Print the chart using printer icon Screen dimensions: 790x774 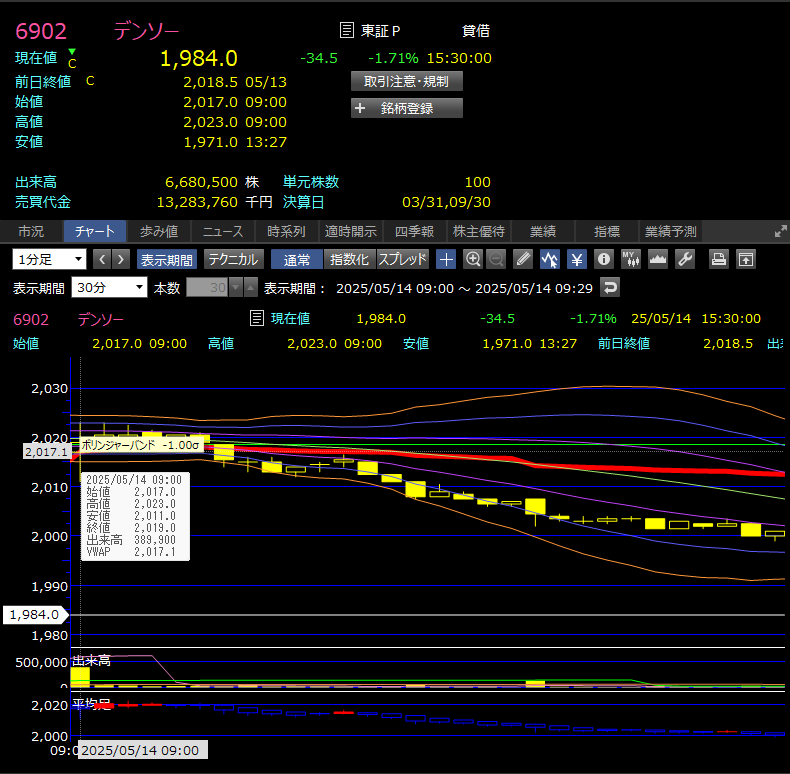[x=718, y=259]
